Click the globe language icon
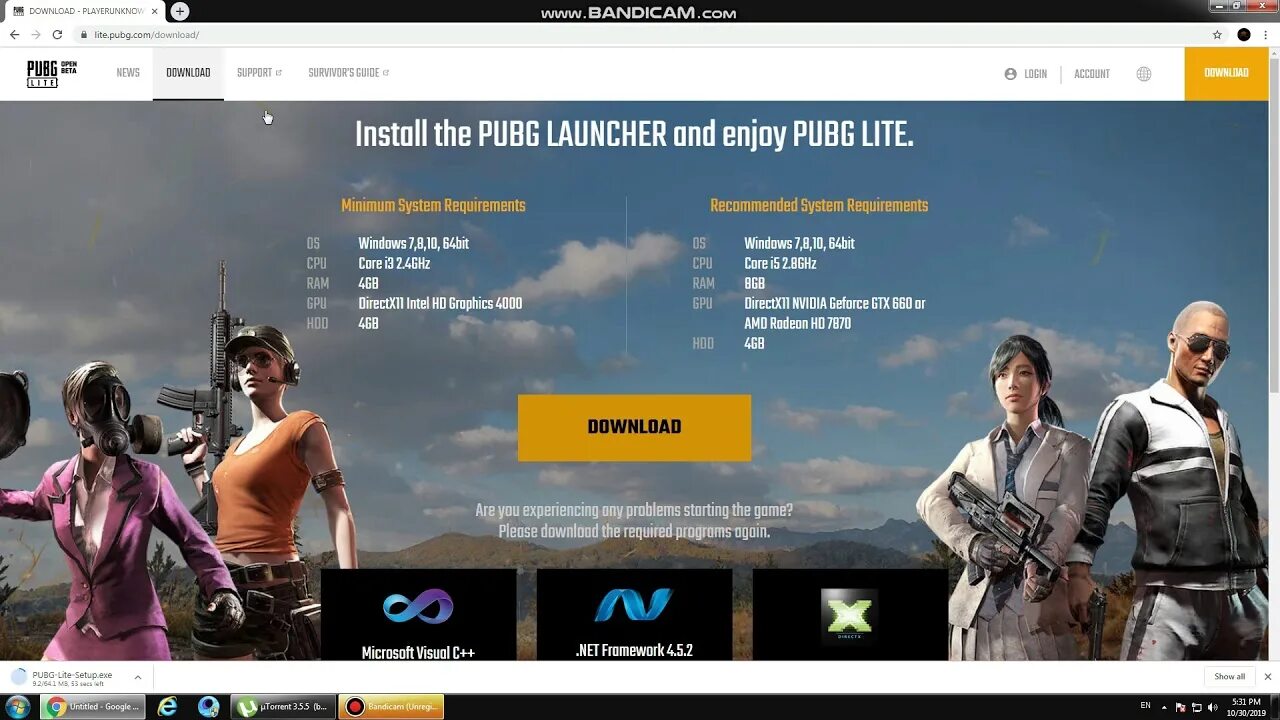Image resolution: width=1280 pixels, height=720 pixels. 1144,74
